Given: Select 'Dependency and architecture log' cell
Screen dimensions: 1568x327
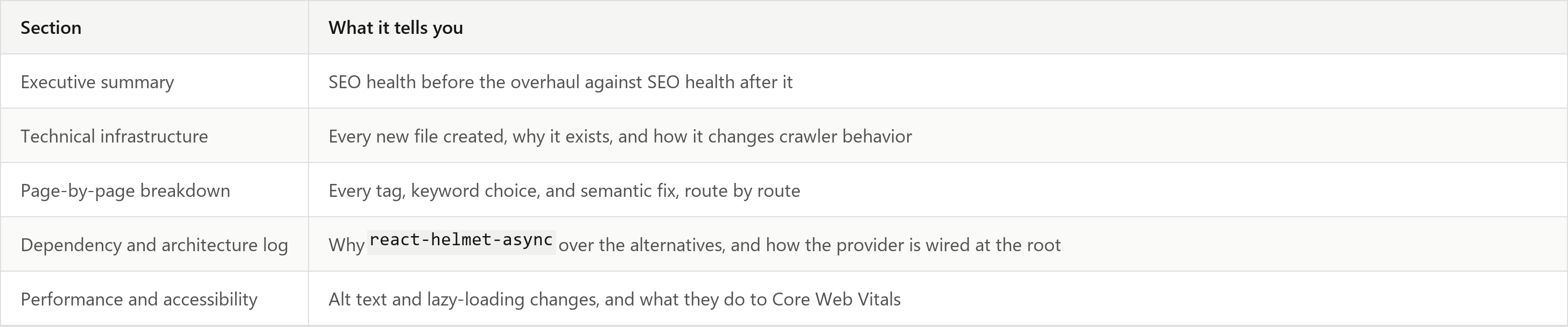Looking at the screenshot, I should click(x=154, y=244).
